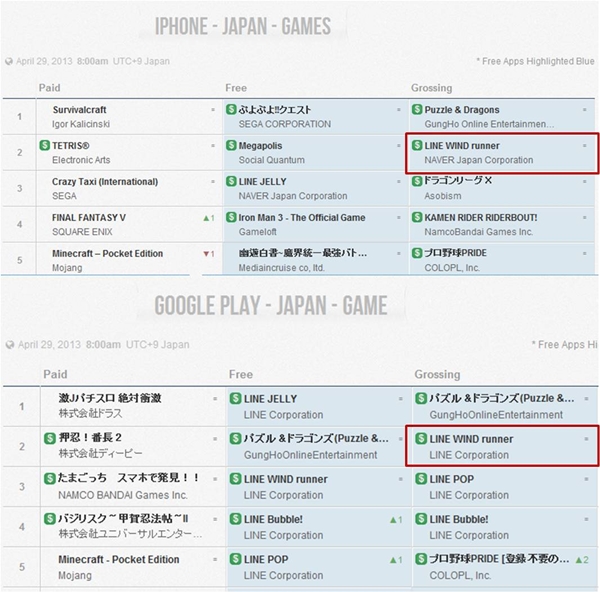Click the S icon next to ぷよぷよ!!クエスト

(231, 109)
